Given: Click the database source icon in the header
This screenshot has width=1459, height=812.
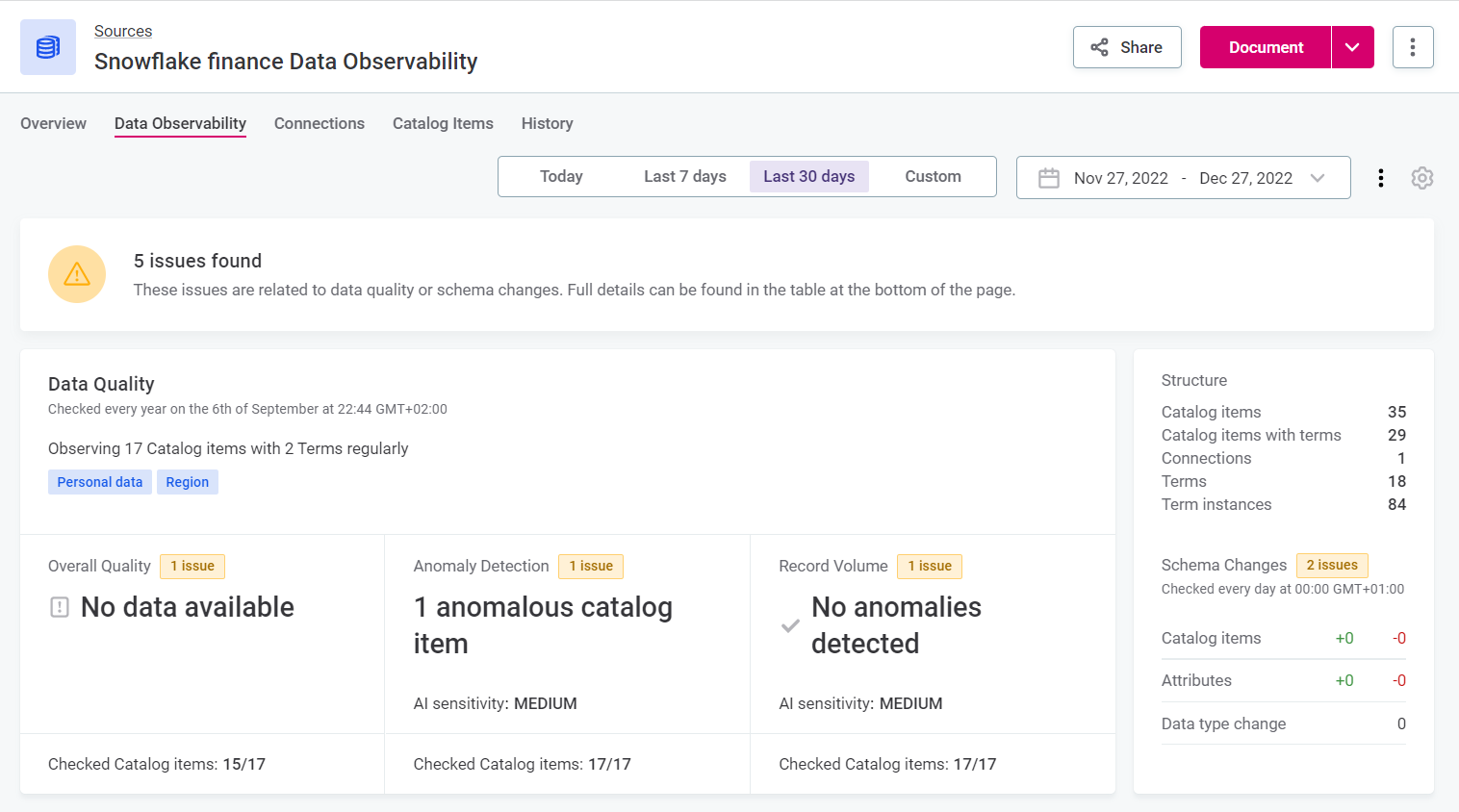Looking at the screenshot, I should coord(46,46).
